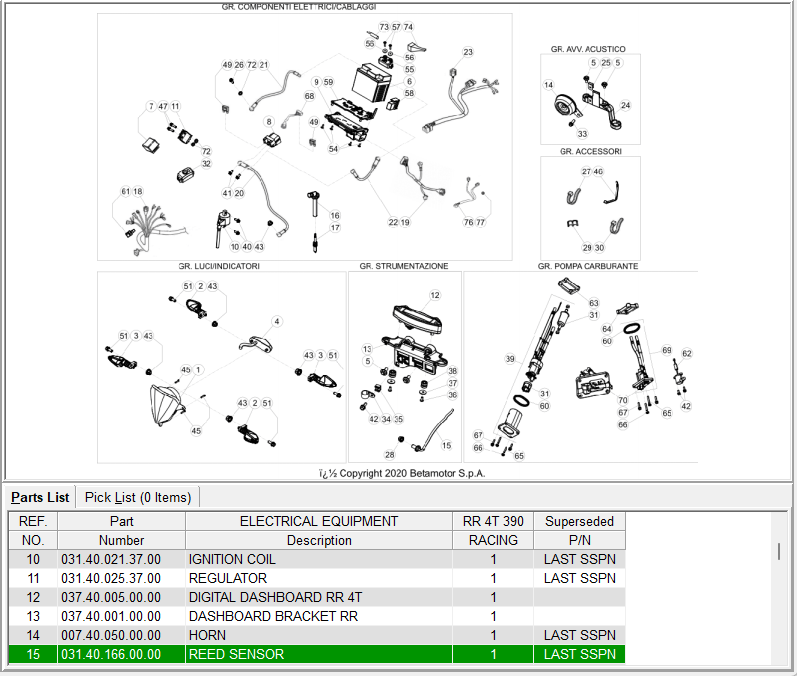Click callout 12 on the digital dashboard
The width and height of the screenshot is (797, 676).
435,295
